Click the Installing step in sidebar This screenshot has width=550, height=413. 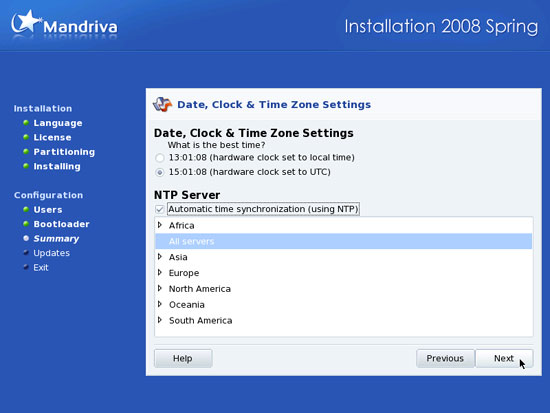click(x=57, y=166)
